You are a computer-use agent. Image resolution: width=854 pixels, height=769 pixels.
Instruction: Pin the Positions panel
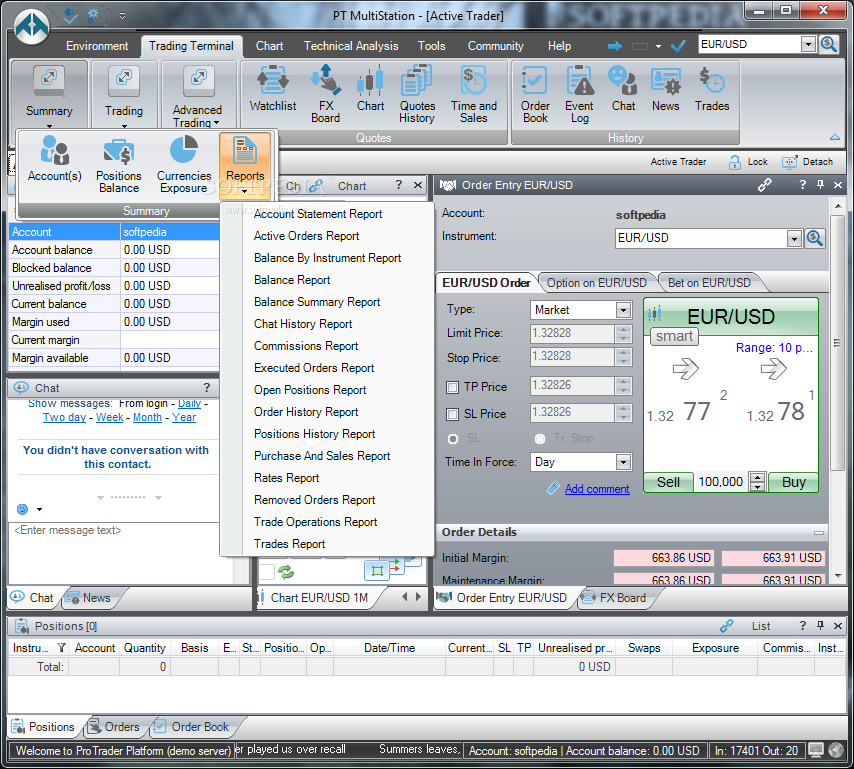click(x=820, y=626)
